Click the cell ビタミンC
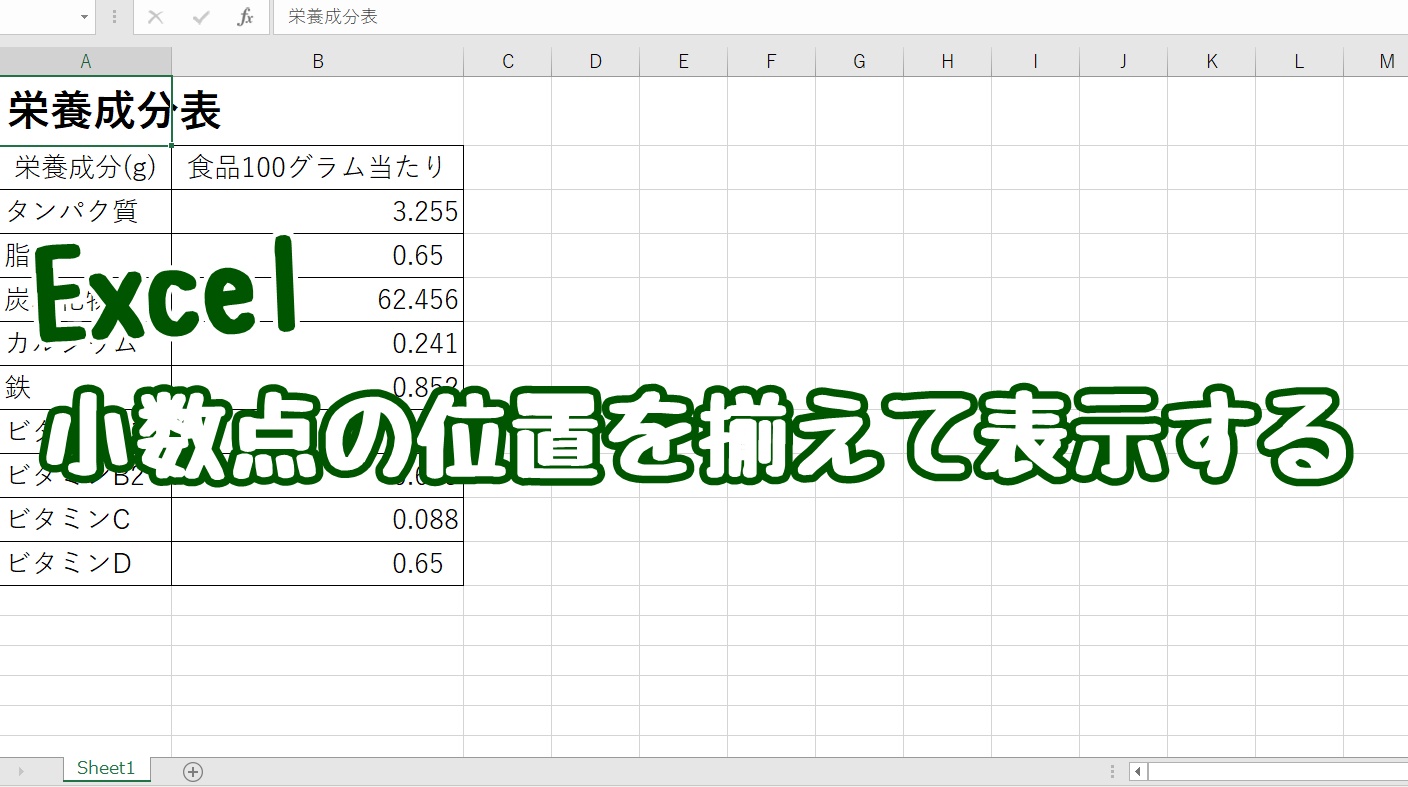The width and height of the screenshot is (1408, 787). (86, 520)
